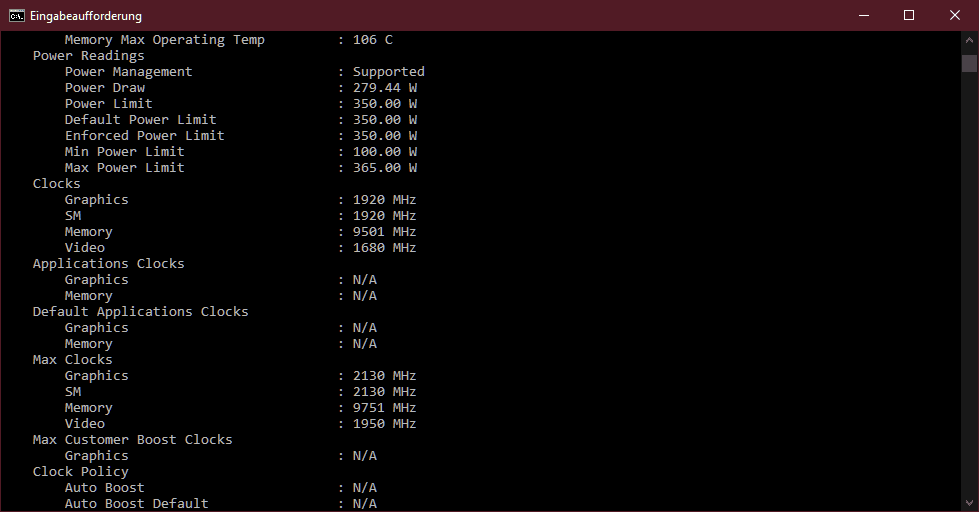This screenshot has height=512, width=979.
Task: Click the 'Memory Max Operating Temp' line
Action: tap(165, 40)
